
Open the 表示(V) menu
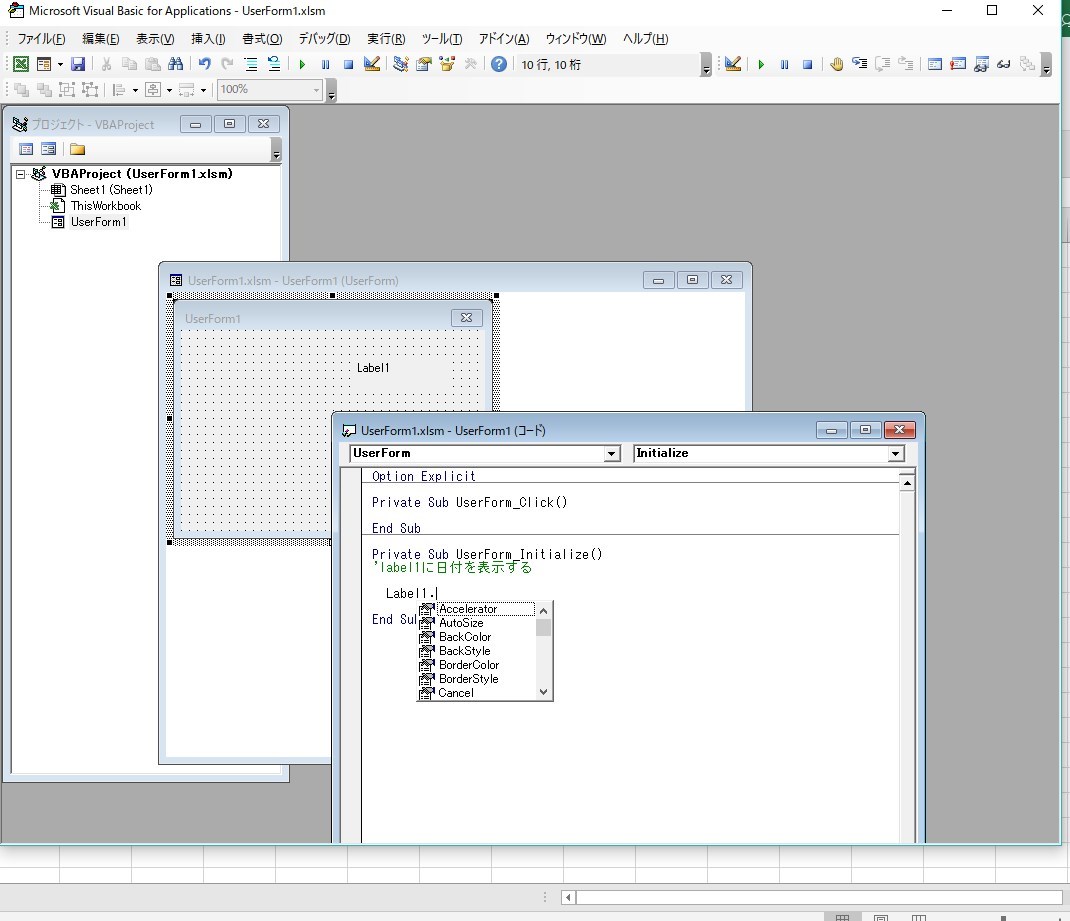pos(155,39)
